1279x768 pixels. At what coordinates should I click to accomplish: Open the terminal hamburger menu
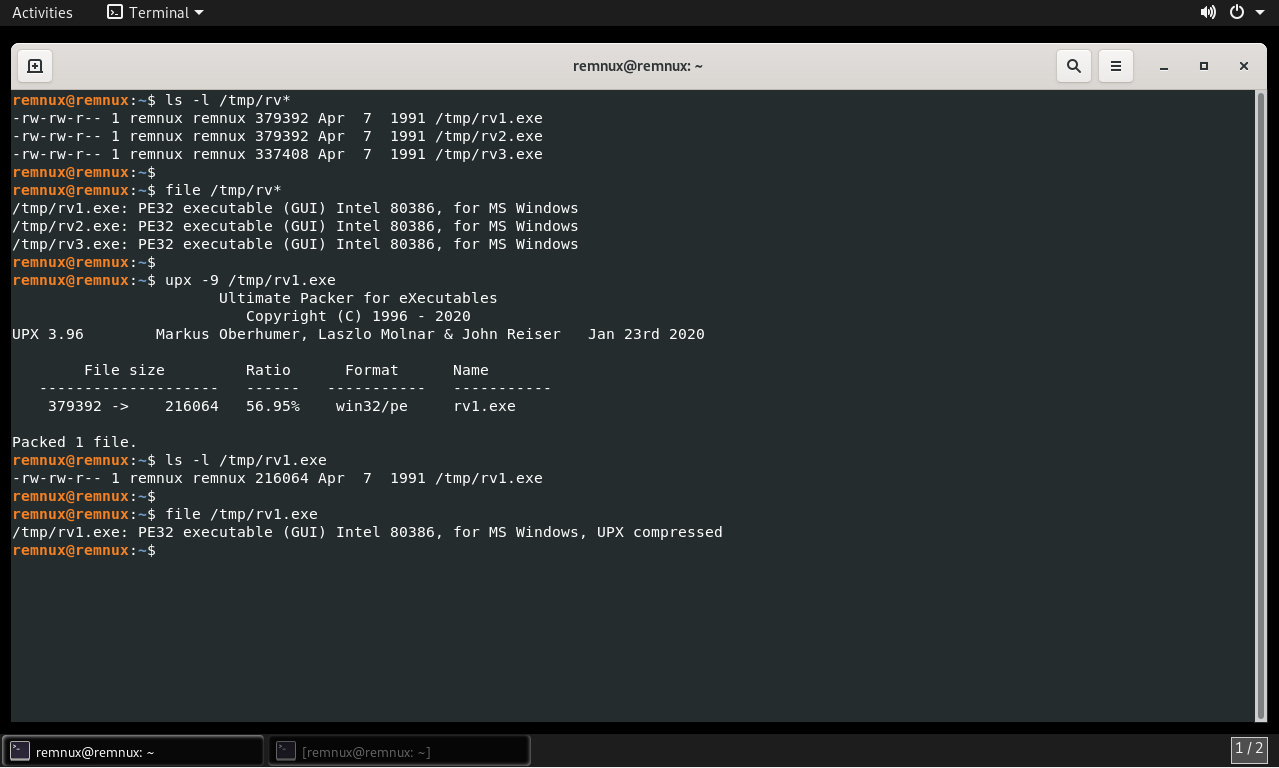point(1116,66)
